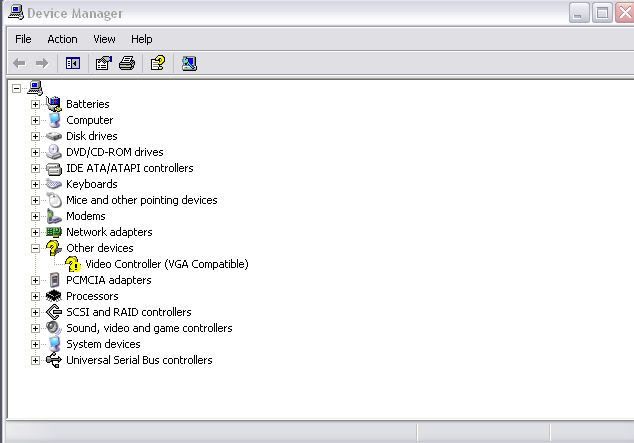
Task: Select the Keyboards label
Action: click(92, 184)
